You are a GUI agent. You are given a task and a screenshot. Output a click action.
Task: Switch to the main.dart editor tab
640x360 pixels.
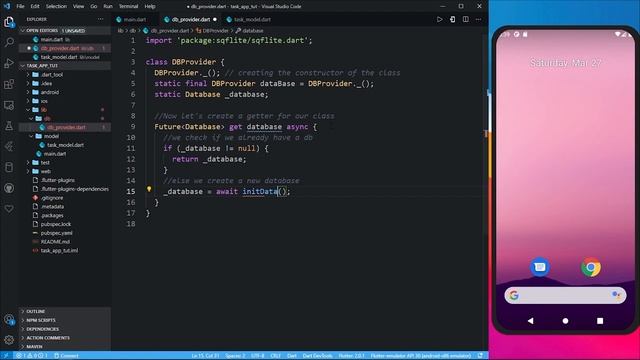coord(135,19)
